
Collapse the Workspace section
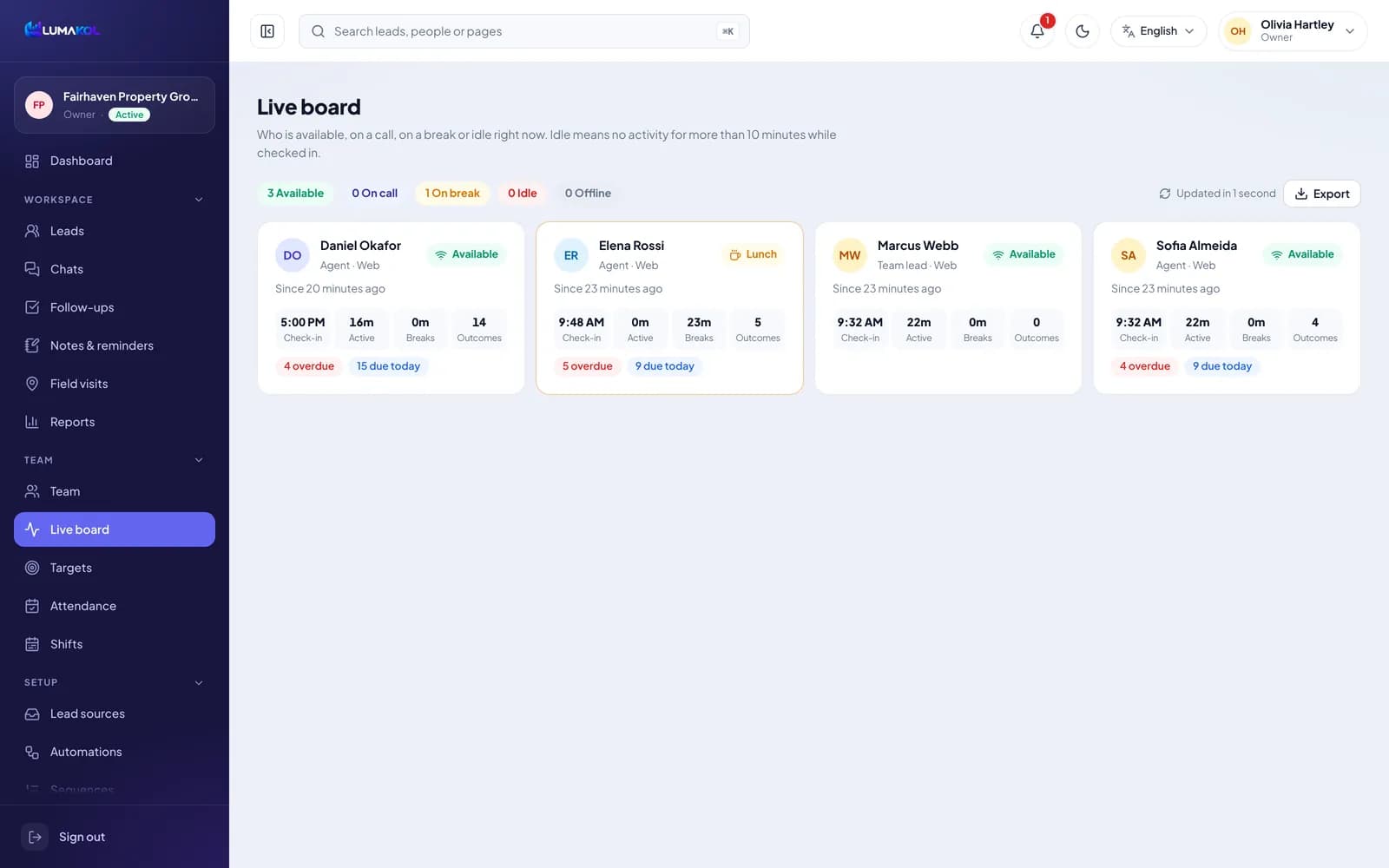(x=199, y=200)
